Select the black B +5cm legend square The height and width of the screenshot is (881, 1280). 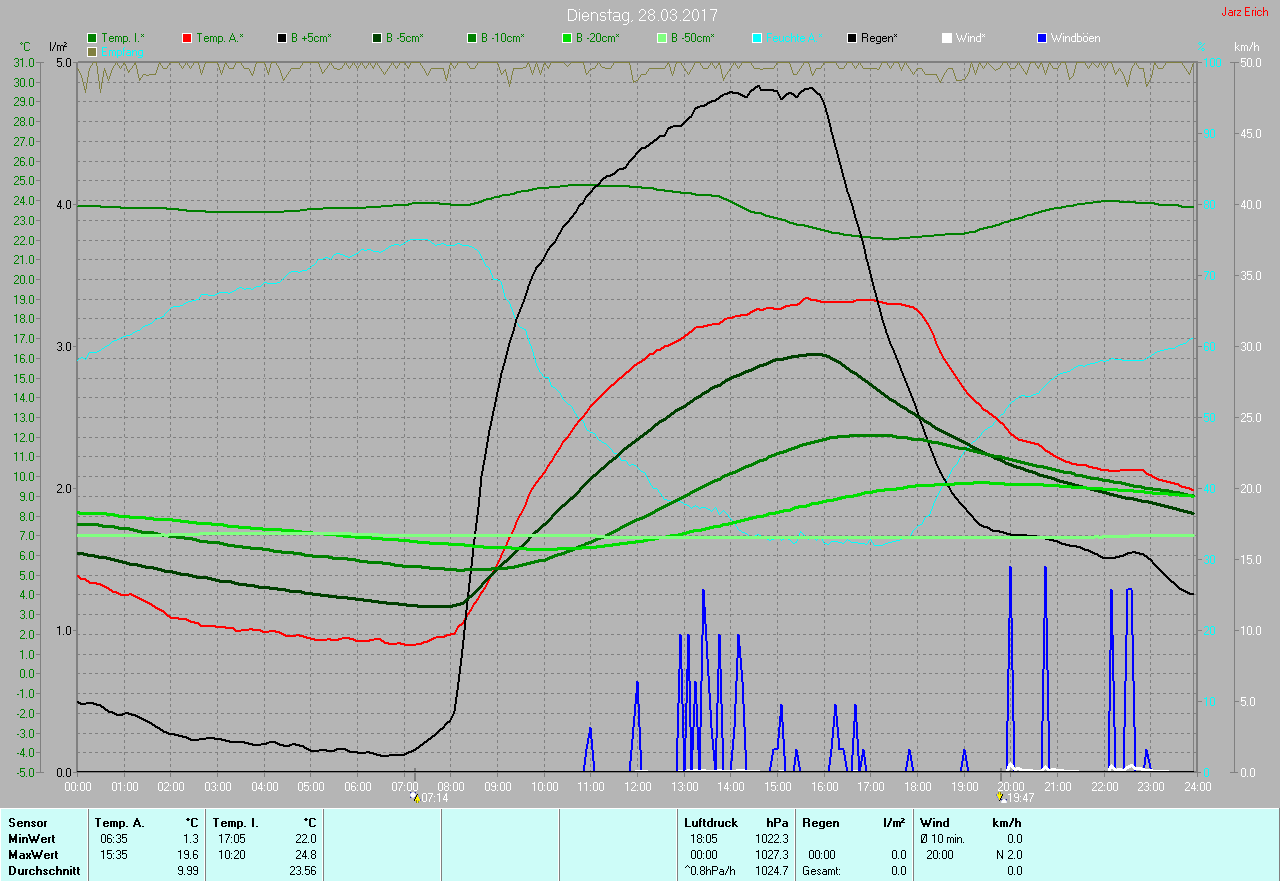(x=282, y=38)
